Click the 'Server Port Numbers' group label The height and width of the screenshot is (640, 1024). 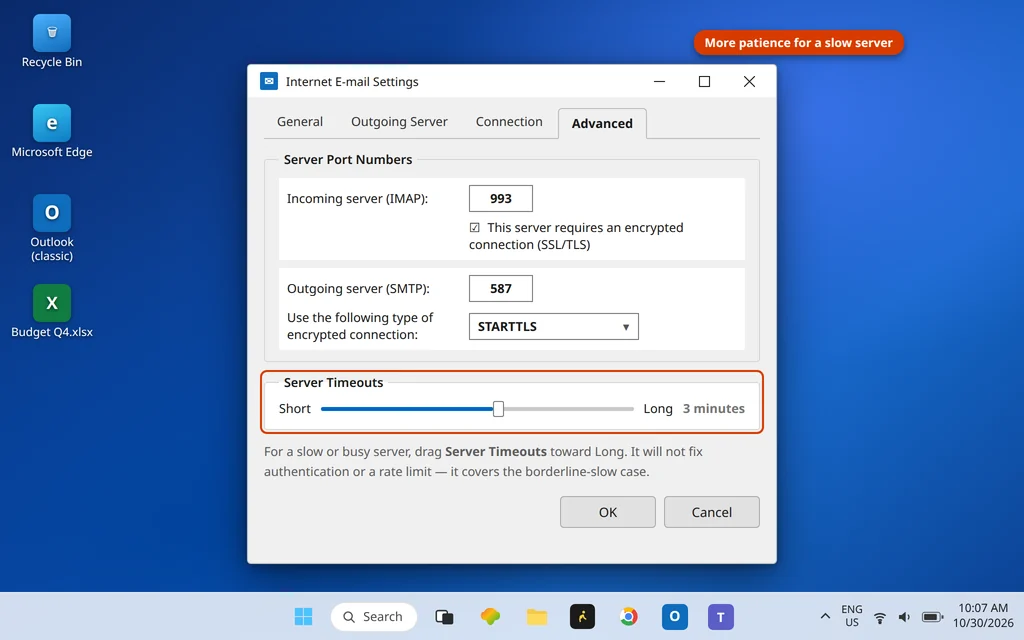pos(348,159)
